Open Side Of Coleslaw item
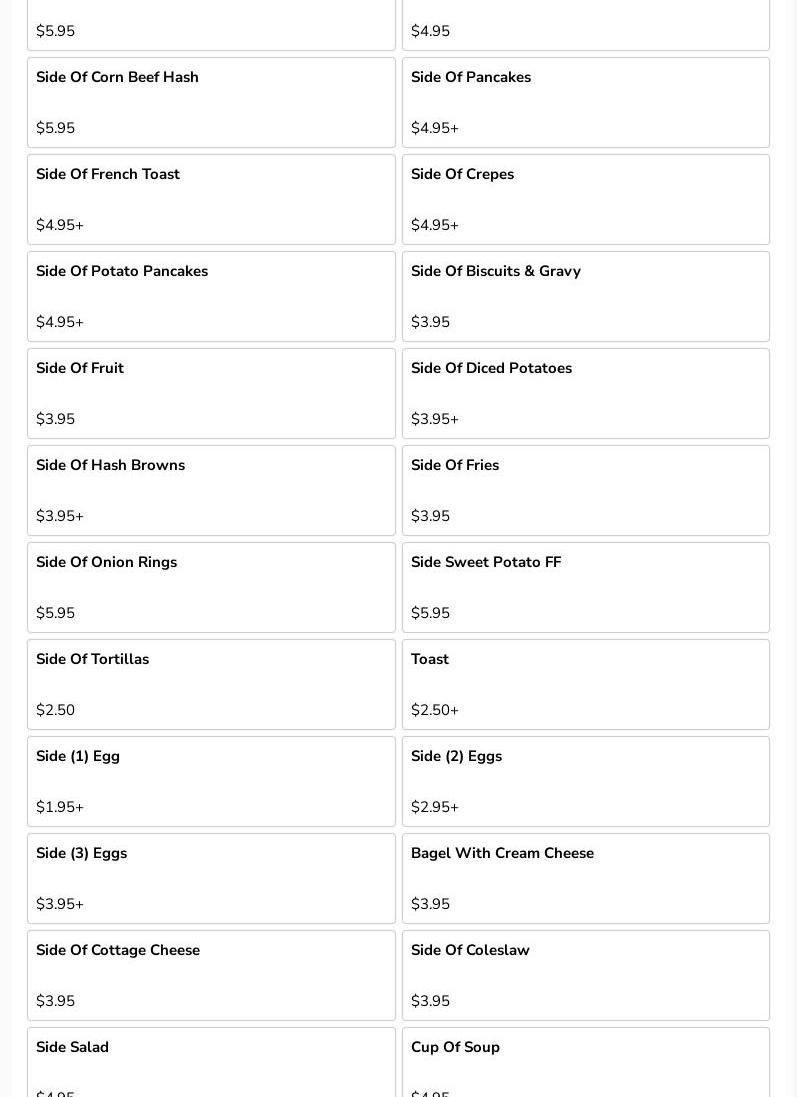Image resolution: width=797 pixels, height=1097 pixels. (x=585, y=975)
